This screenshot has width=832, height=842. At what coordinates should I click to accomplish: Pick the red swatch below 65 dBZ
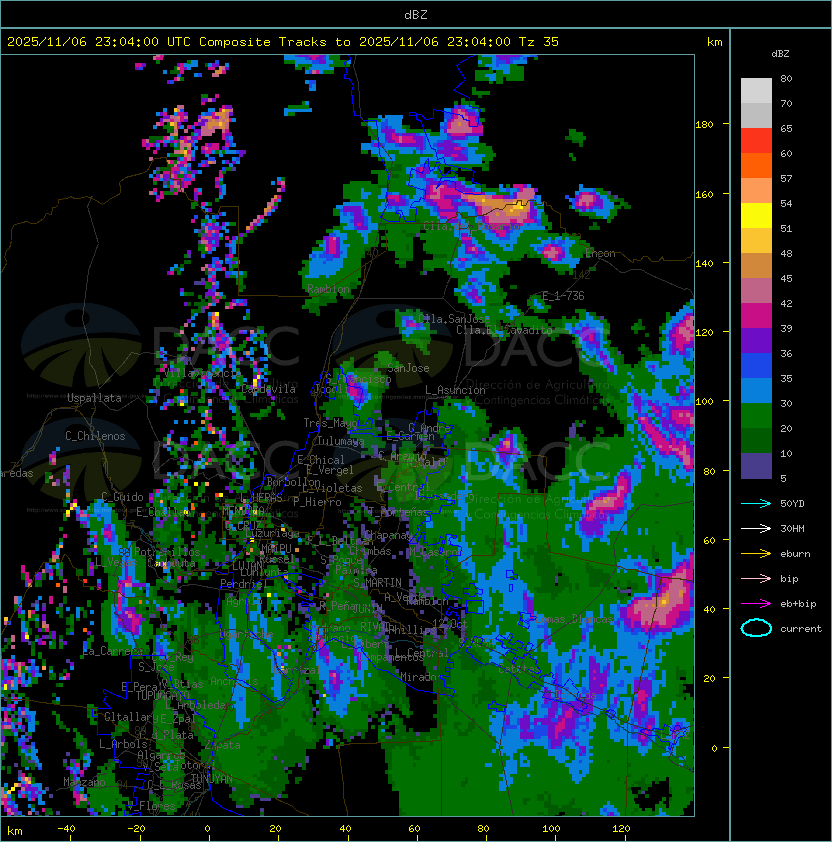[756, 141]
